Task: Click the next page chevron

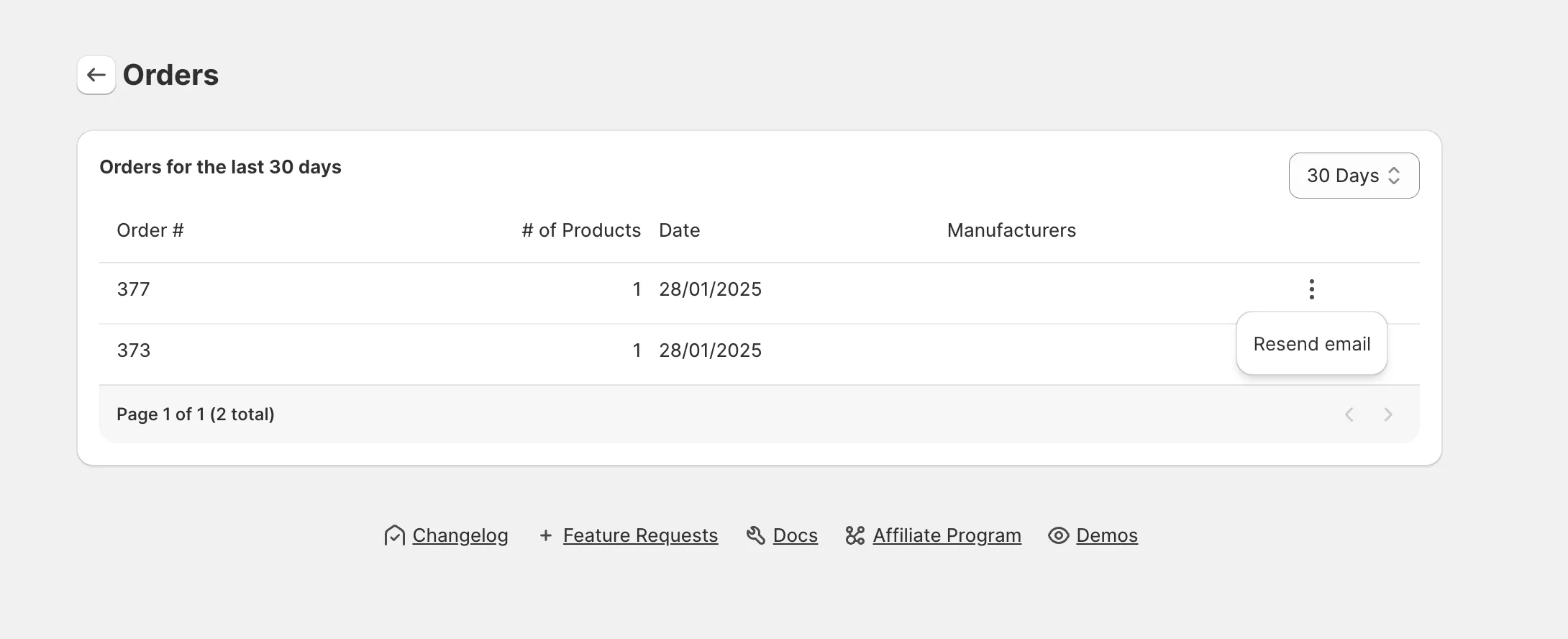Action: (1389, 414)
